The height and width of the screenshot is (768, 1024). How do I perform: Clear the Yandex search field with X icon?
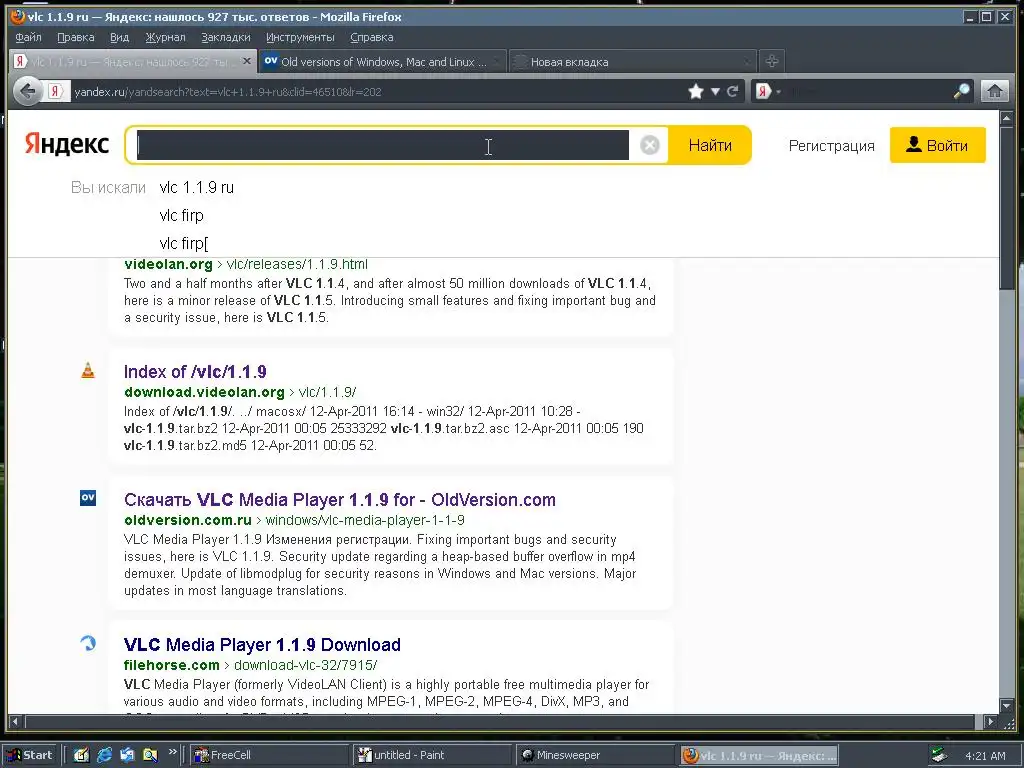(650, 145)
